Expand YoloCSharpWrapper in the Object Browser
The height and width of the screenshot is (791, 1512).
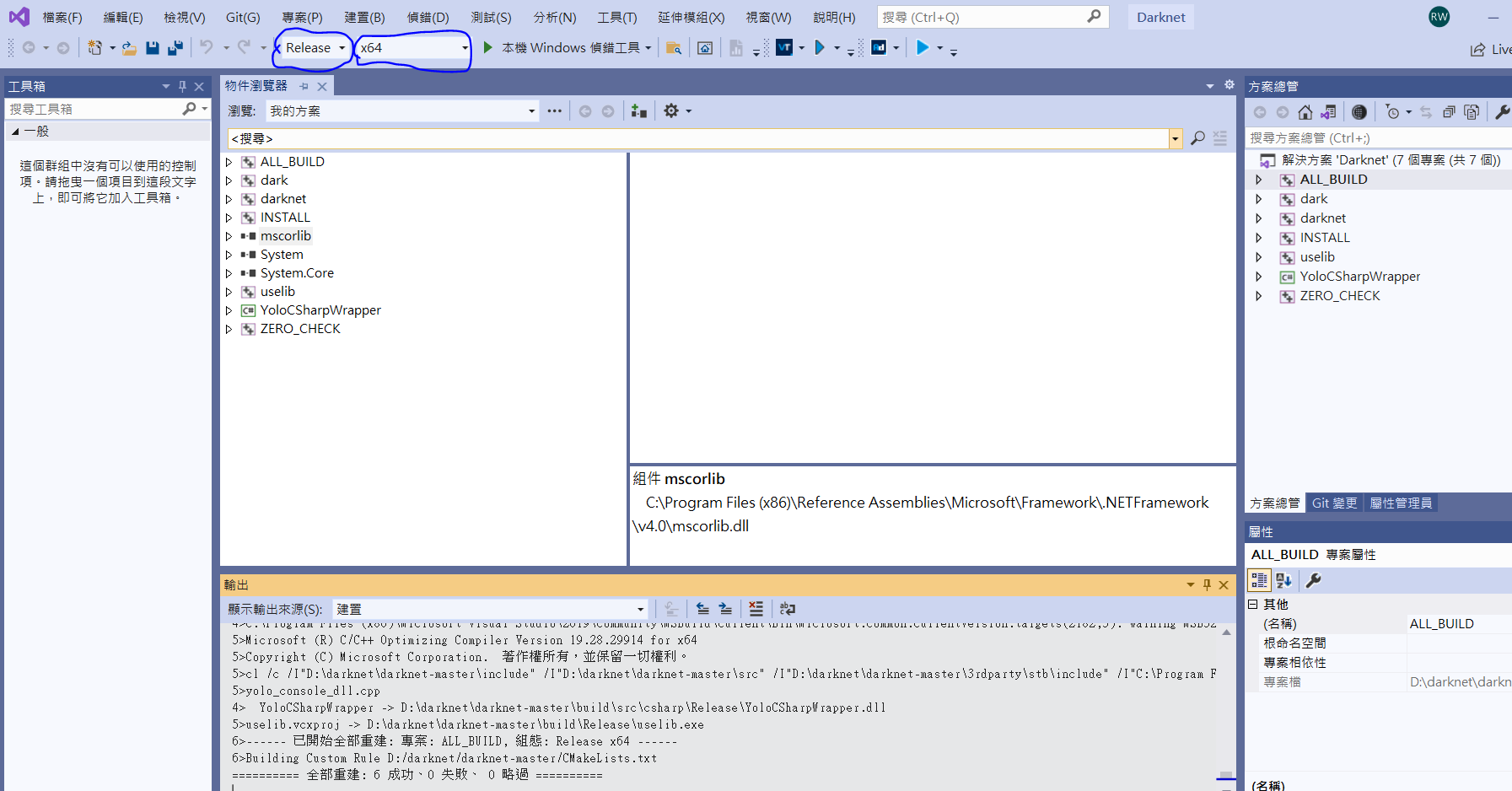(x=229, y=310)
